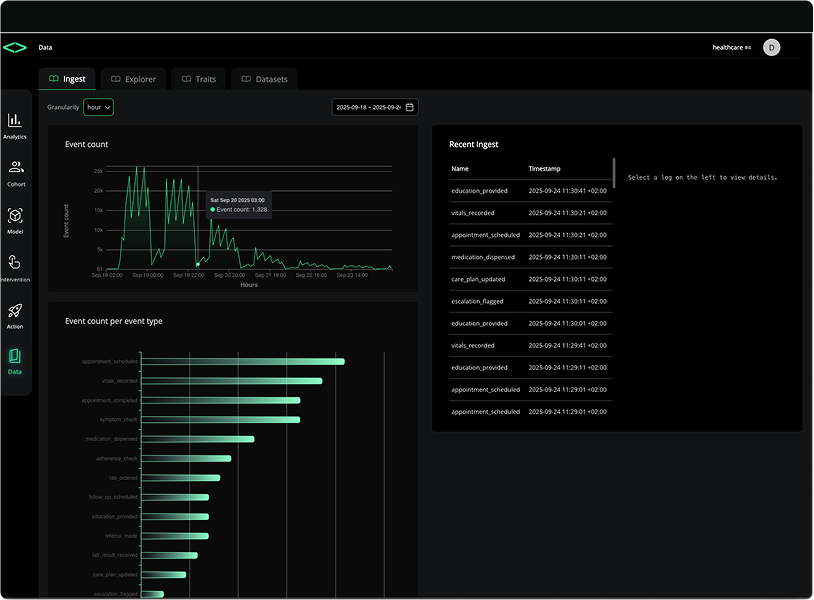Select the Model cube icon
This screenshot has height=600, width=814.
coord(15,216)
